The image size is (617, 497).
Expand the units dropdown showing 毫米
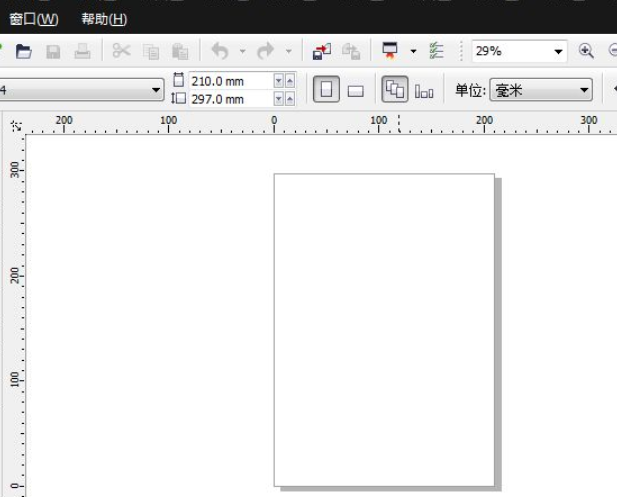pos(585,91)
